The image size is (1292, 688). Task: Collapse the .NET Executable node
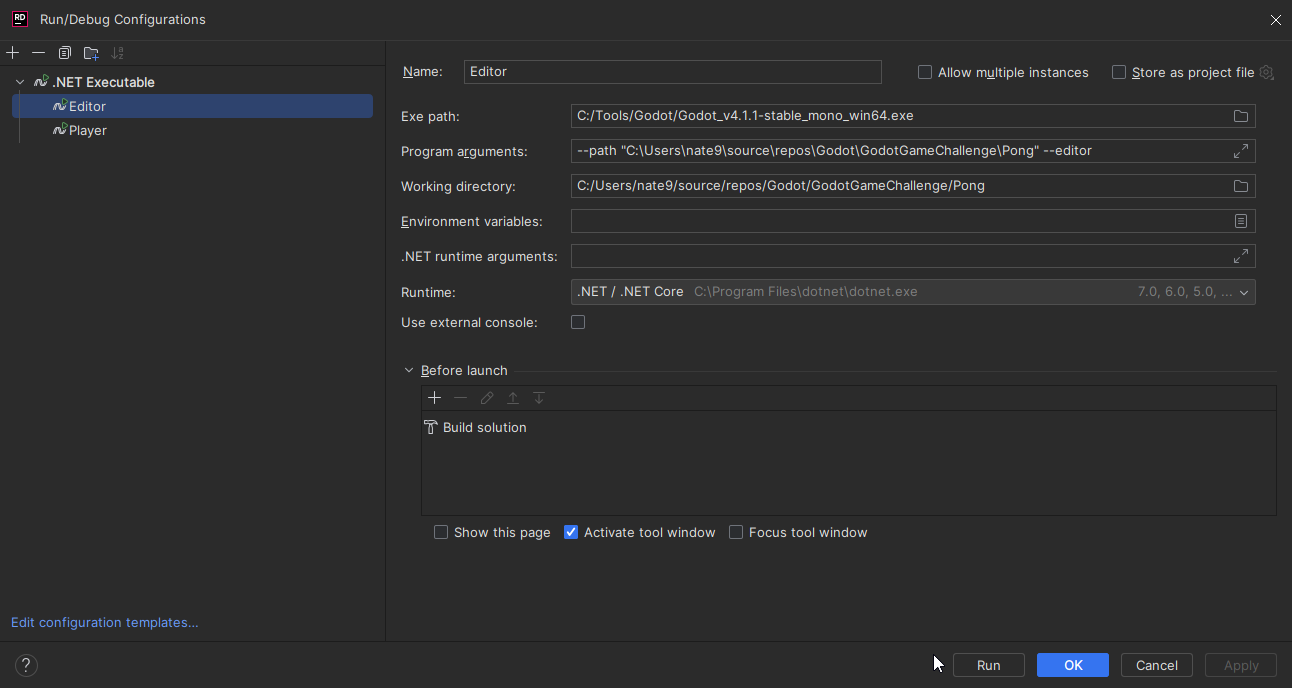coord(19,81)
